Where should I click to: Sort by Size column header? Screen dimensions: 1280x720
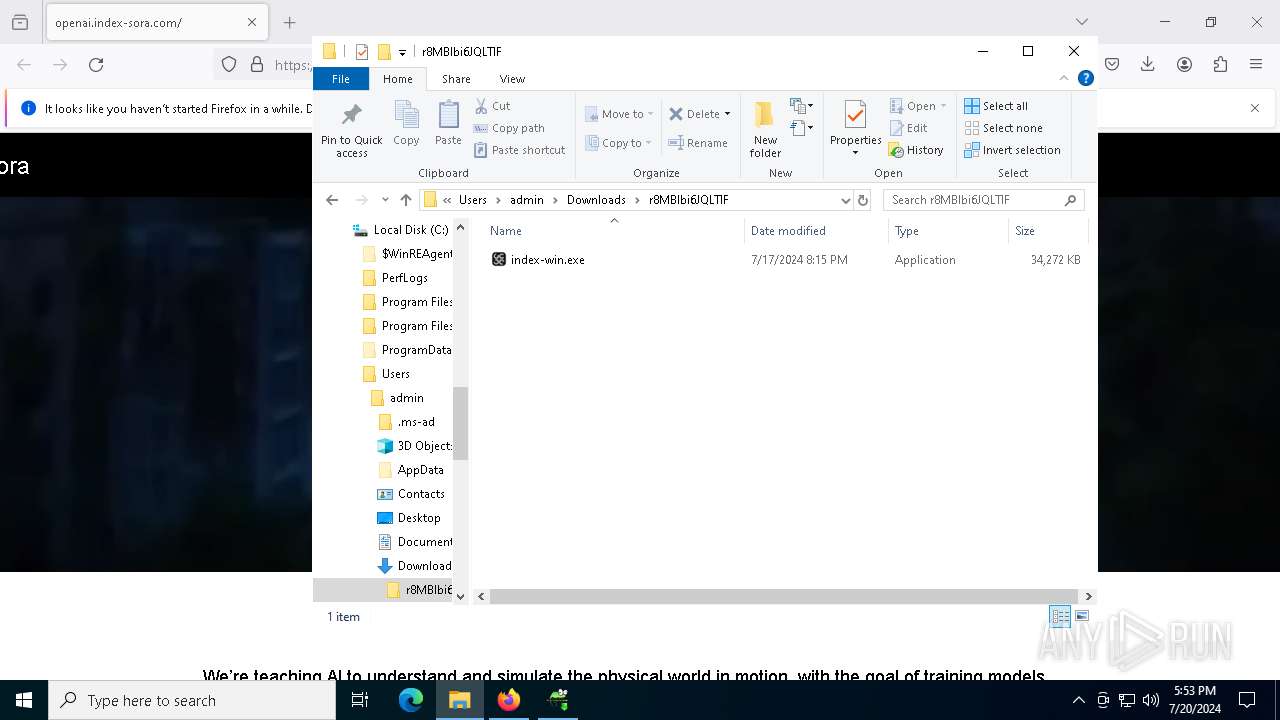coord(1048,231)
